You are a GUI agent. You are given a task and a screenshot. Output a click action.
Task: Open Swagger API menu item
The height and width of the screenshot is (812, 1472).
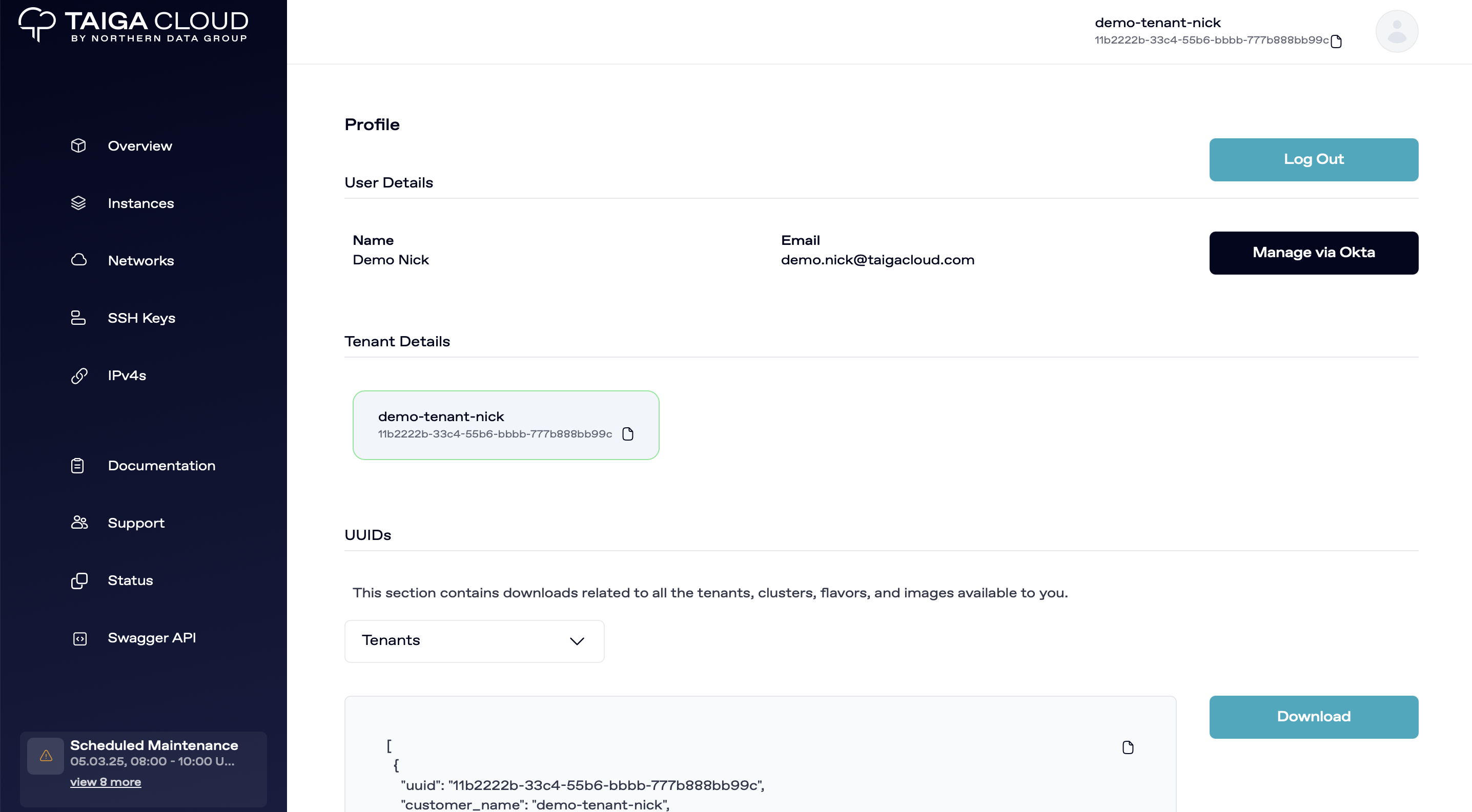(x=151, y=638)
